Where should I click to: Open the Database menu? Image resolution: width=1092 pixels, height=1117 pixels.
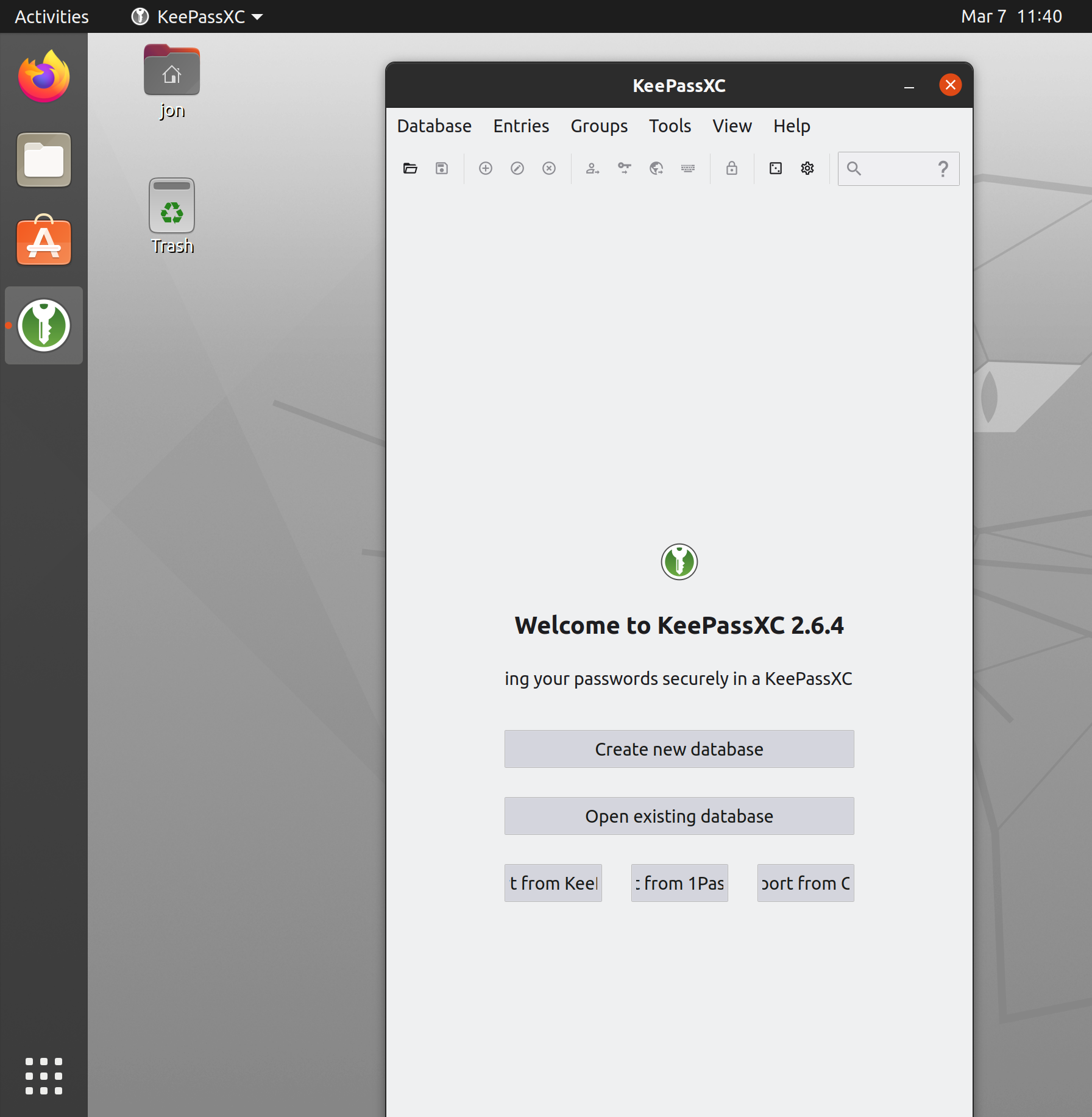click(x=434, y=126)
